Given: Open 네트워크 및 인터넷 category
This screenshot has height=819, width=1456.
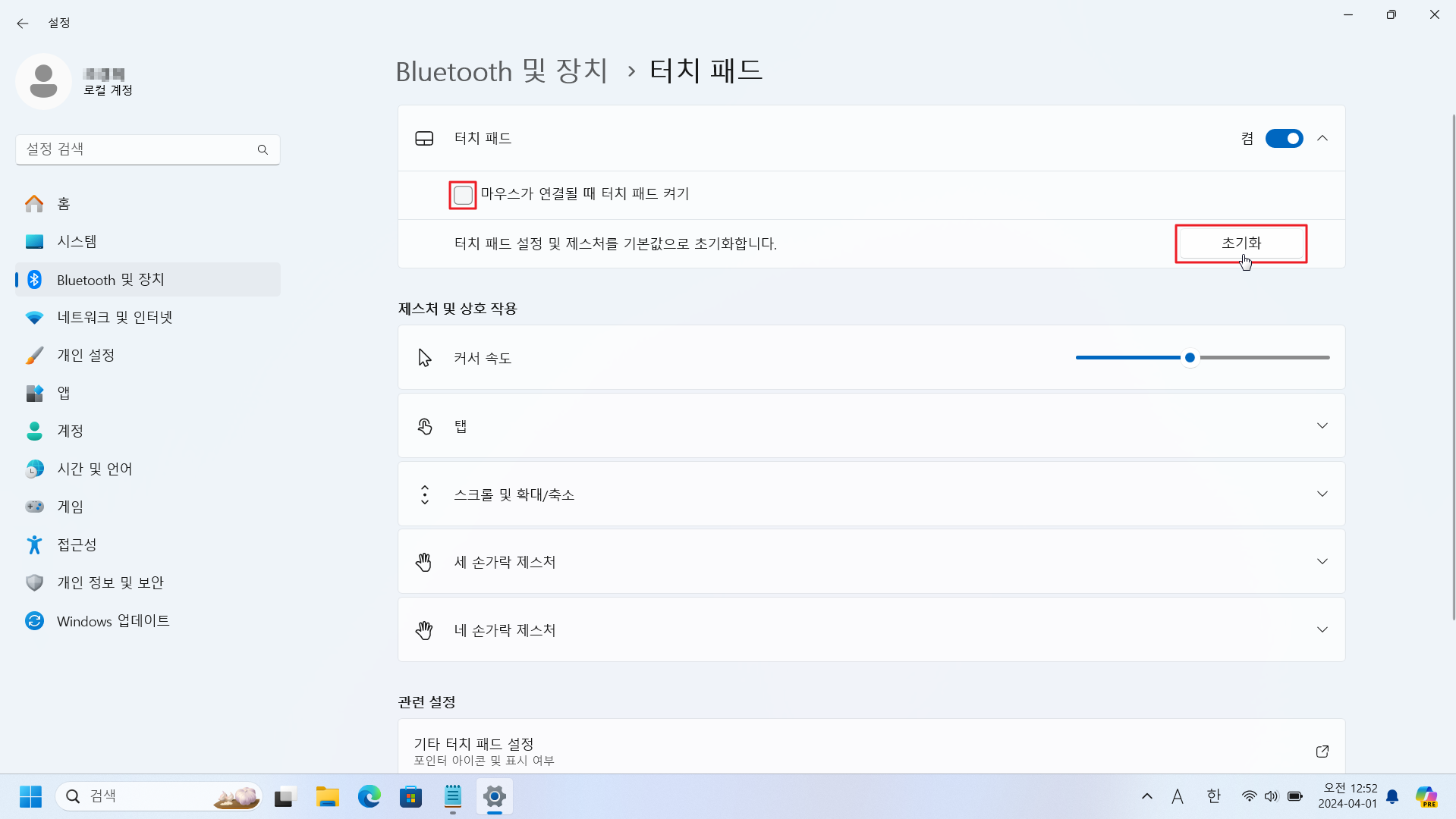Looking at the screenshot, I should (148, 318).
